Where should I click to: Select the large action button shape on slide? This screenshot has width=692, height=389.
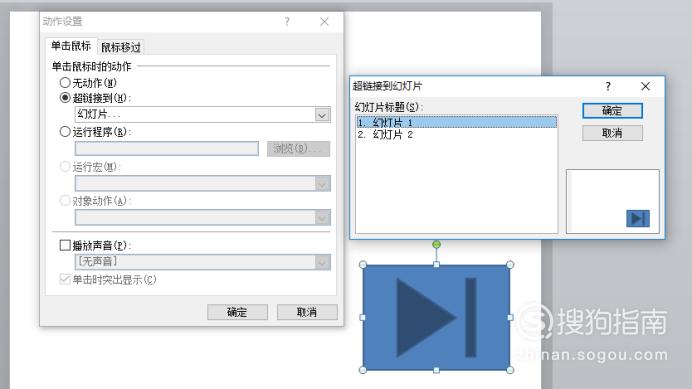tap(436, 317)
